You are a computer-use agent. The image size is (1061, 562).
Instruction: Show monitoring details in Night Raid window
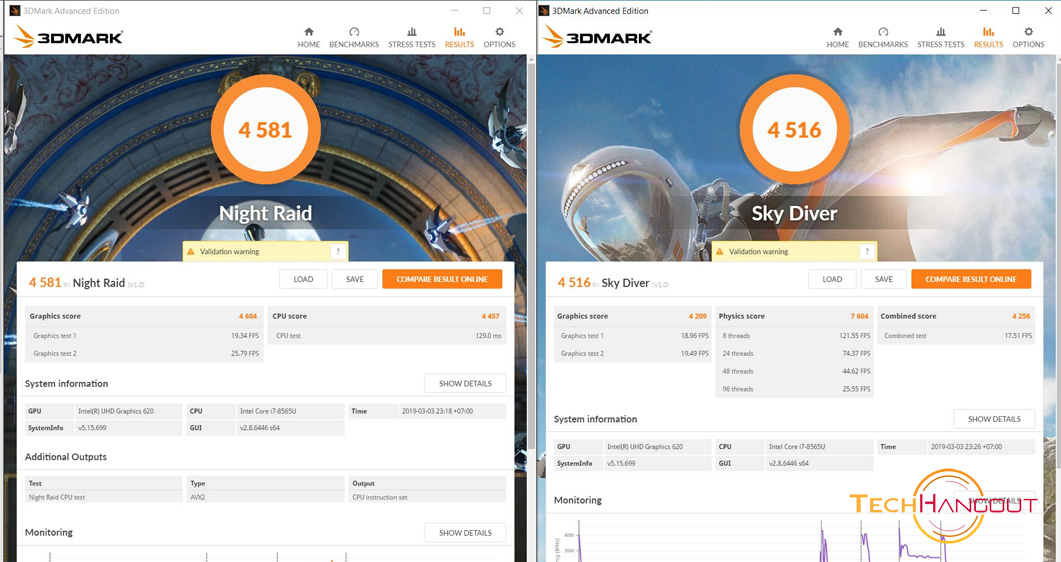click(x=466, y=533)
